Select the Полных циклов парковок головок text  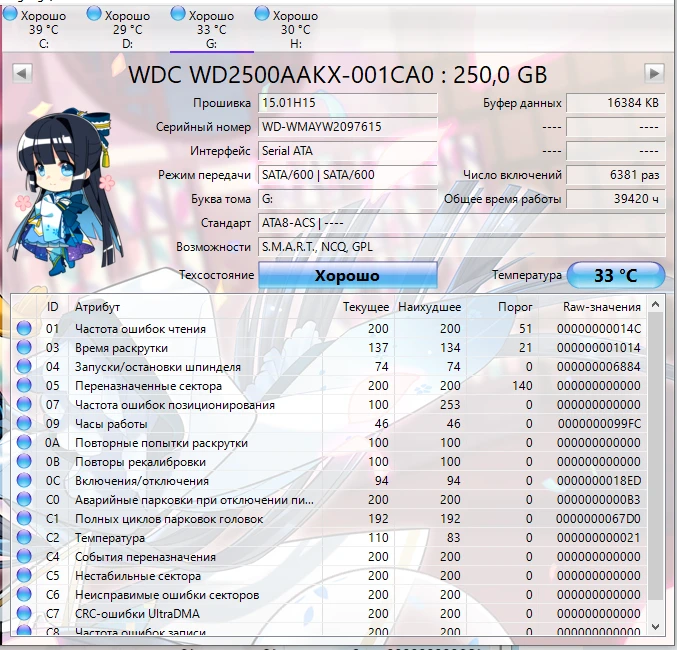[x=169, y=519]
